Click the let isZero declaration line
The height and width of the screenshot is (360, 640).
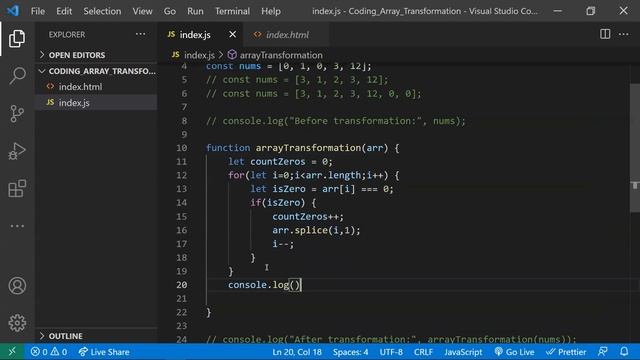pyautogui.click(x=322, y=189)
